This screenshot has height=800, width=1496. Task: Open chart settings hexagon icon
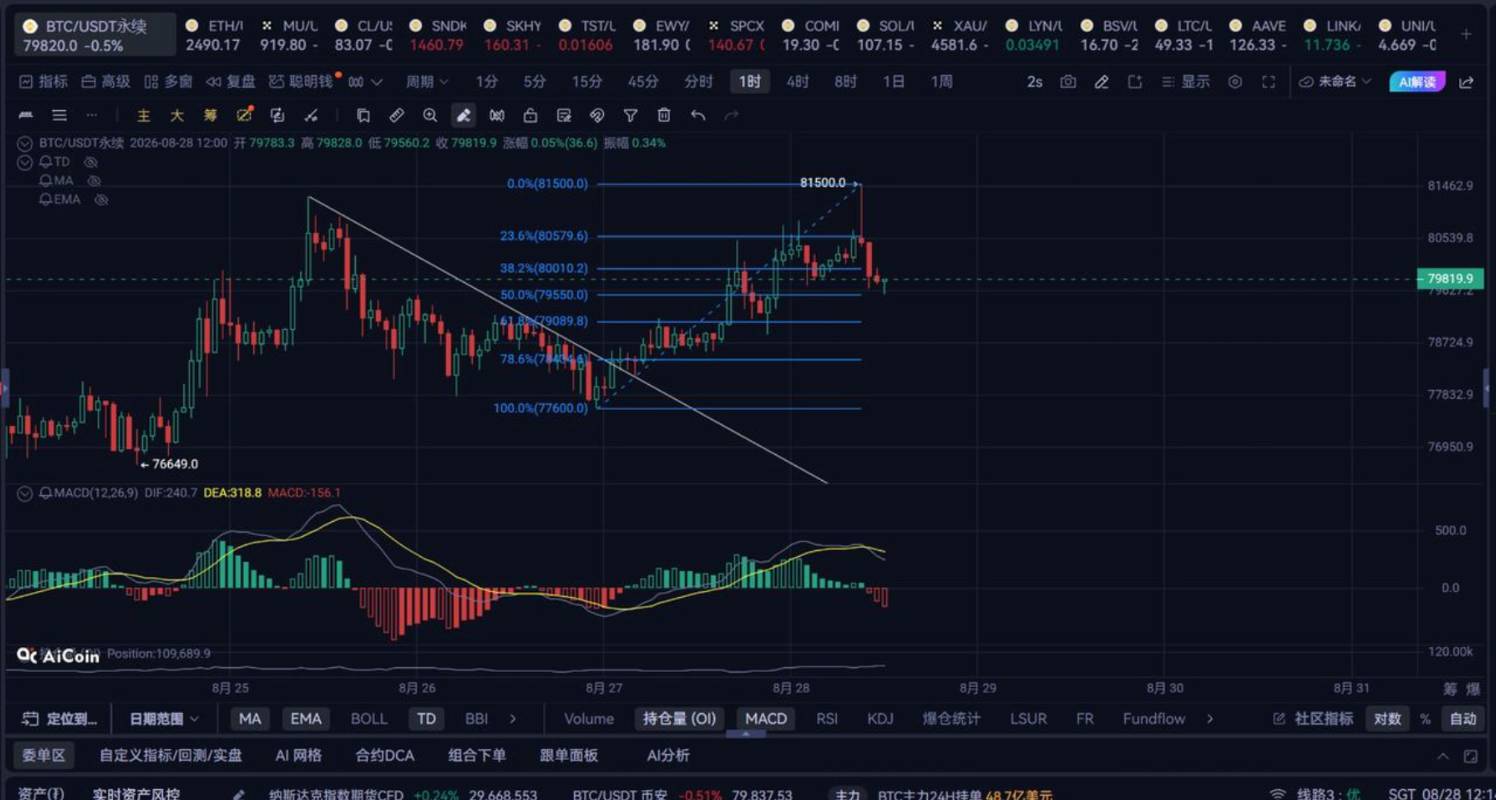(1235, 82)
